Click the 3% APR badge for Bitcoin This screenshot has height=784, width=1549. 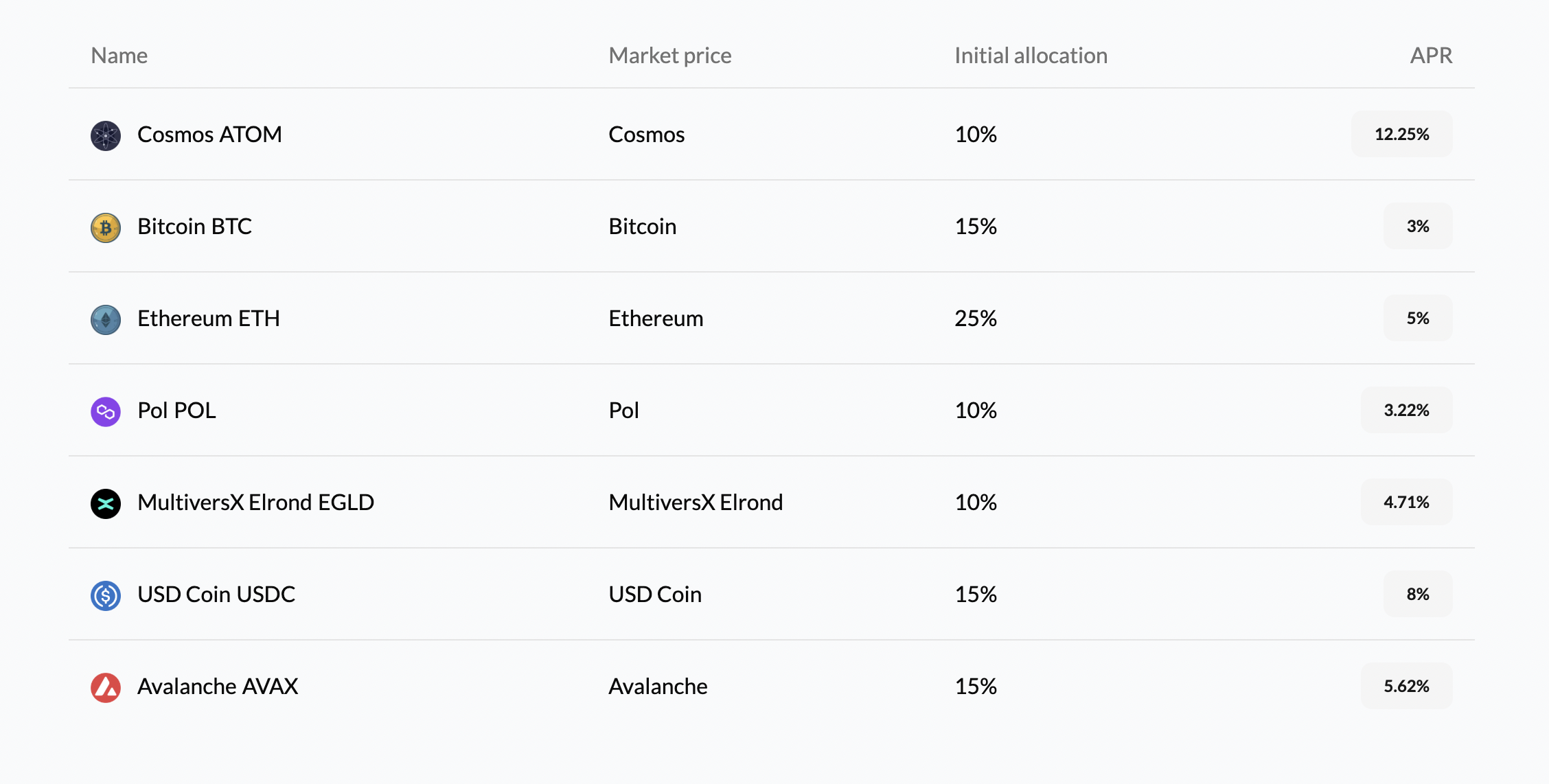click(1417, 227)
